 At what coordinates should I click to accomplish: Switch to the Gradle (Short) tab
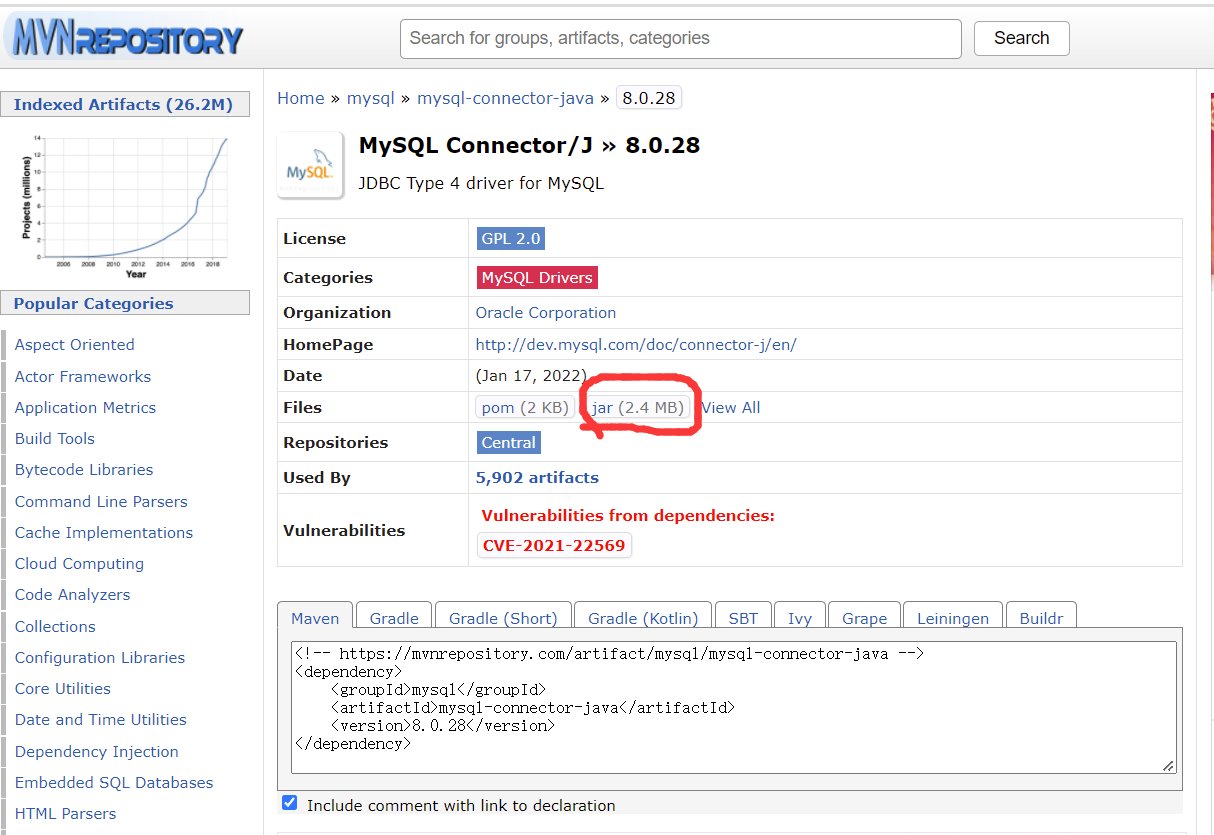coord(503,618)
